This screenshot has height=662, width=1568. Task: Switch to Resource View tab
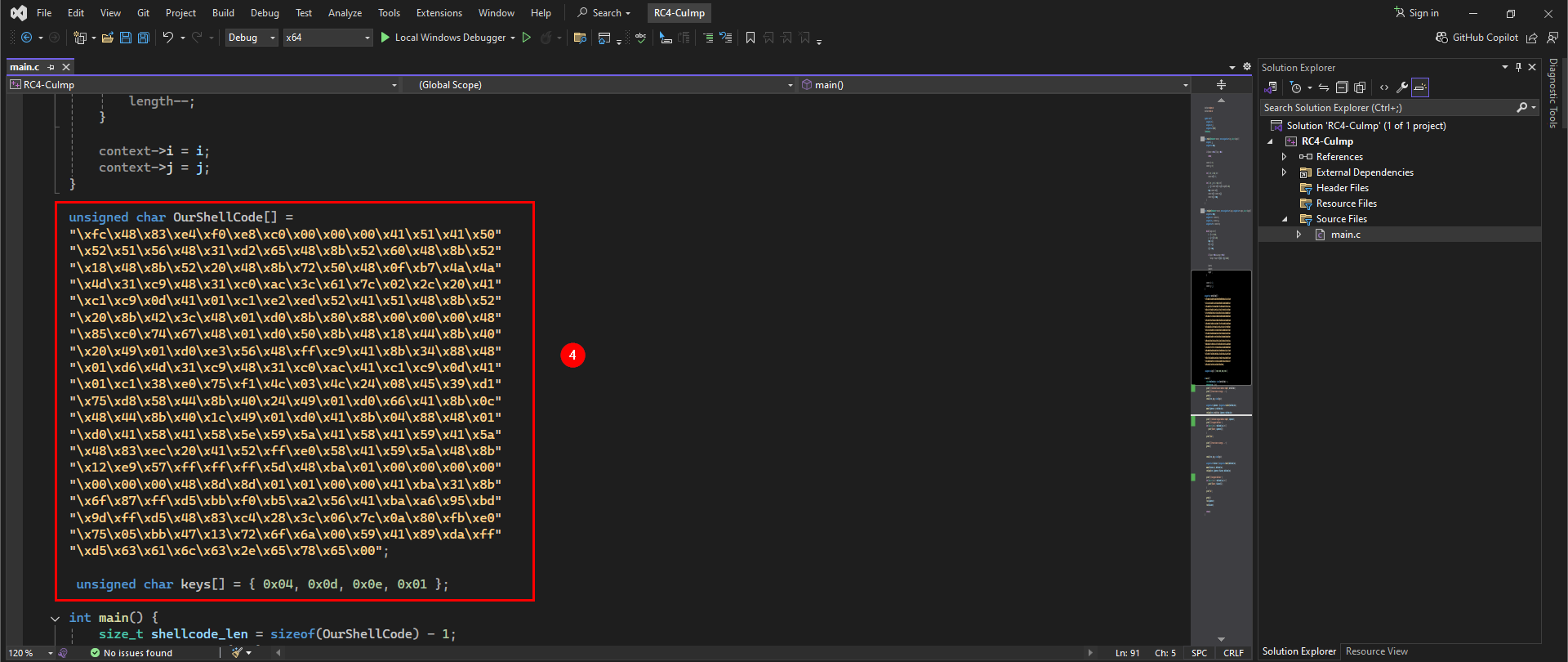[x=1377, y=651]
